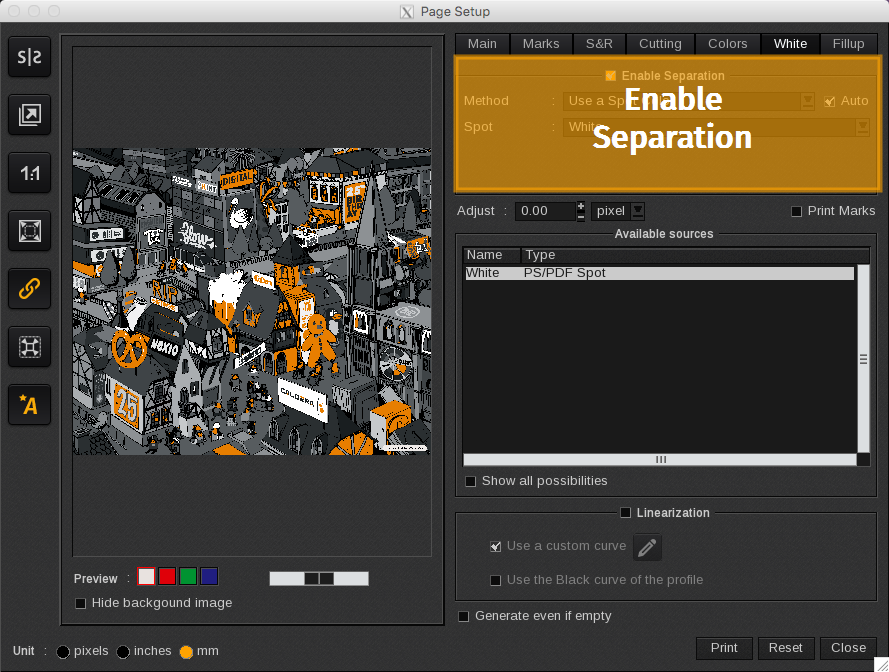The image size is (889, 672).
Task: Open the Adjust unit pixel dropdown
Action: click(637, 211)
